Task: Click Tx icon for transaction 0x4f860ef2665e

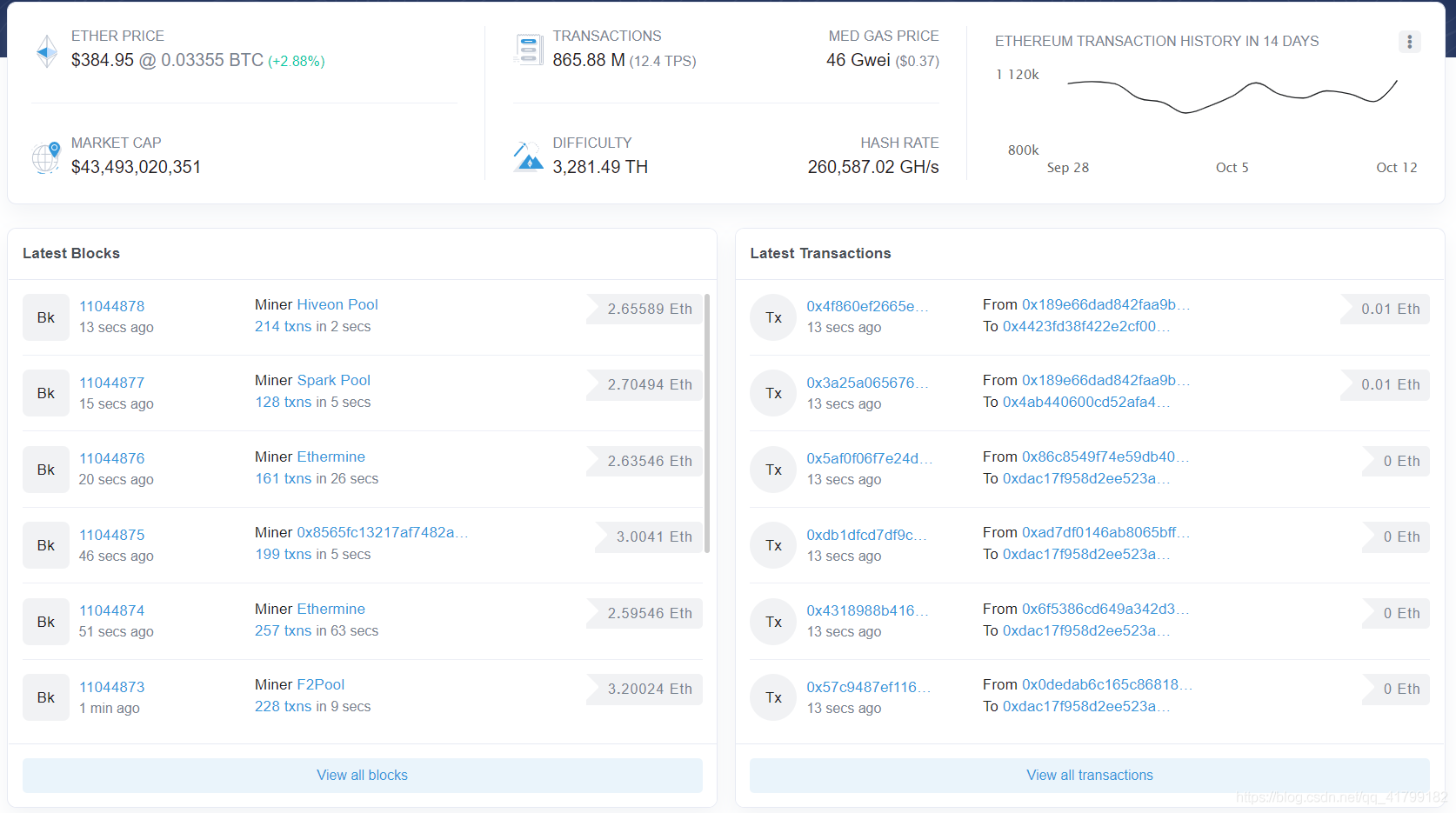Action: (773, 317)
